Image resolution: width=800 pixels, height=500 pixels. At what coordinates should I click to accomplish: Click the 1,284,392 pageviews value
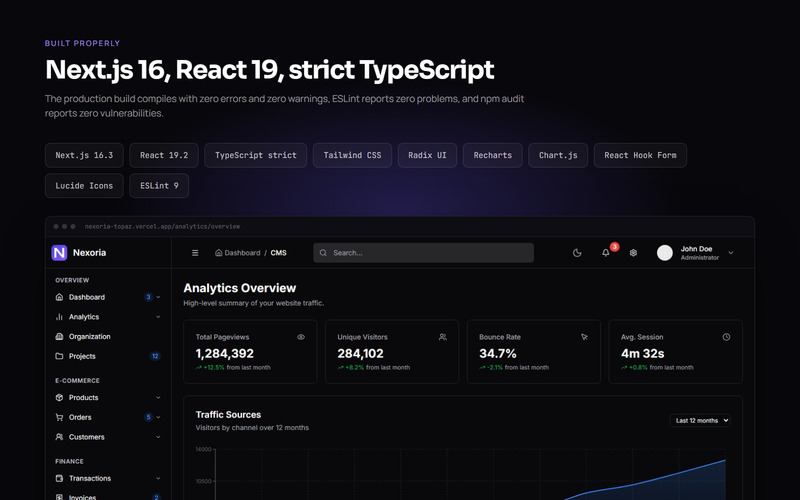224,353
